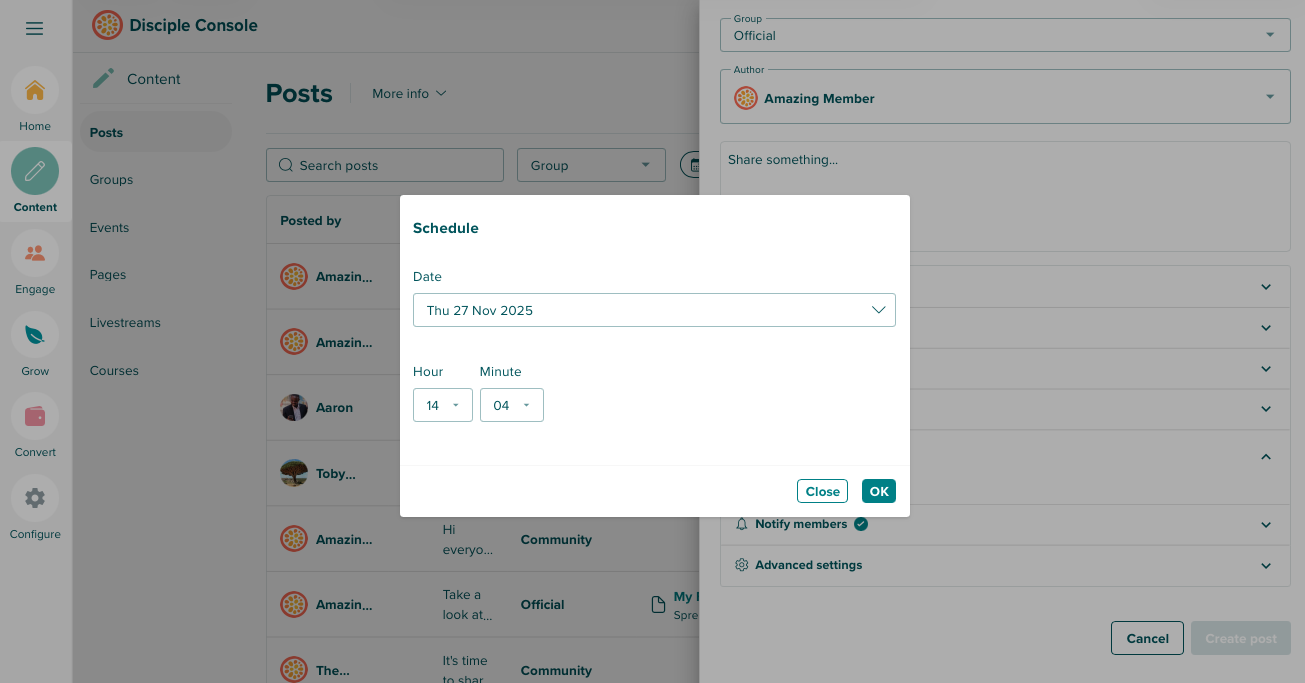Expand the Notify members section

[1005, 524]
